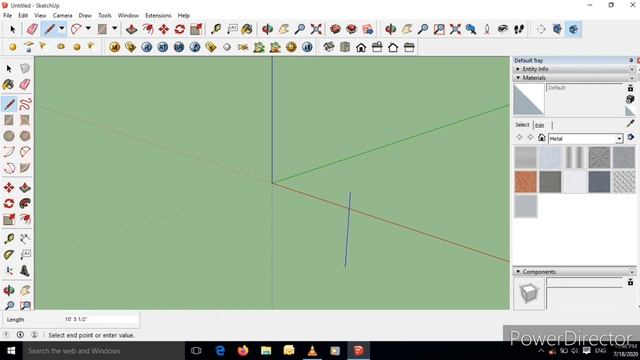Screen dimensions: 640x360
Task: Pick the striped corrugated metal swatch
Action: (x=575, y=157)
